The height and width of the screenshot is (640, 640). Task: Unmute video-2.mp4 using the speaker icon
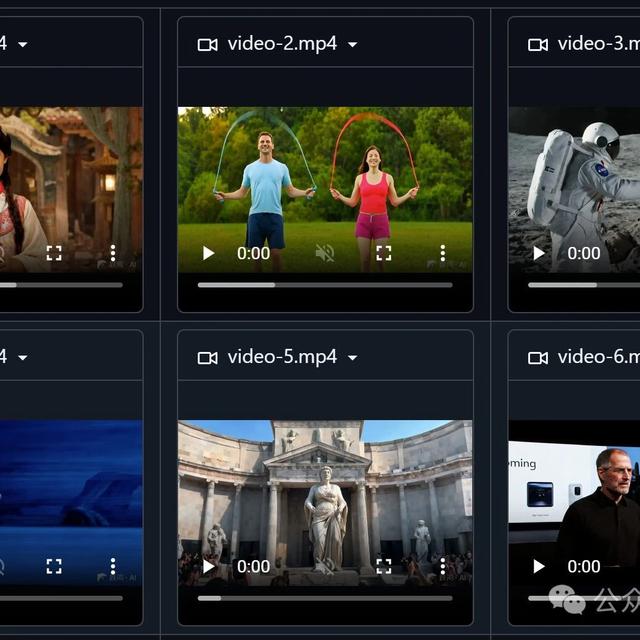(x=325, y=253)
